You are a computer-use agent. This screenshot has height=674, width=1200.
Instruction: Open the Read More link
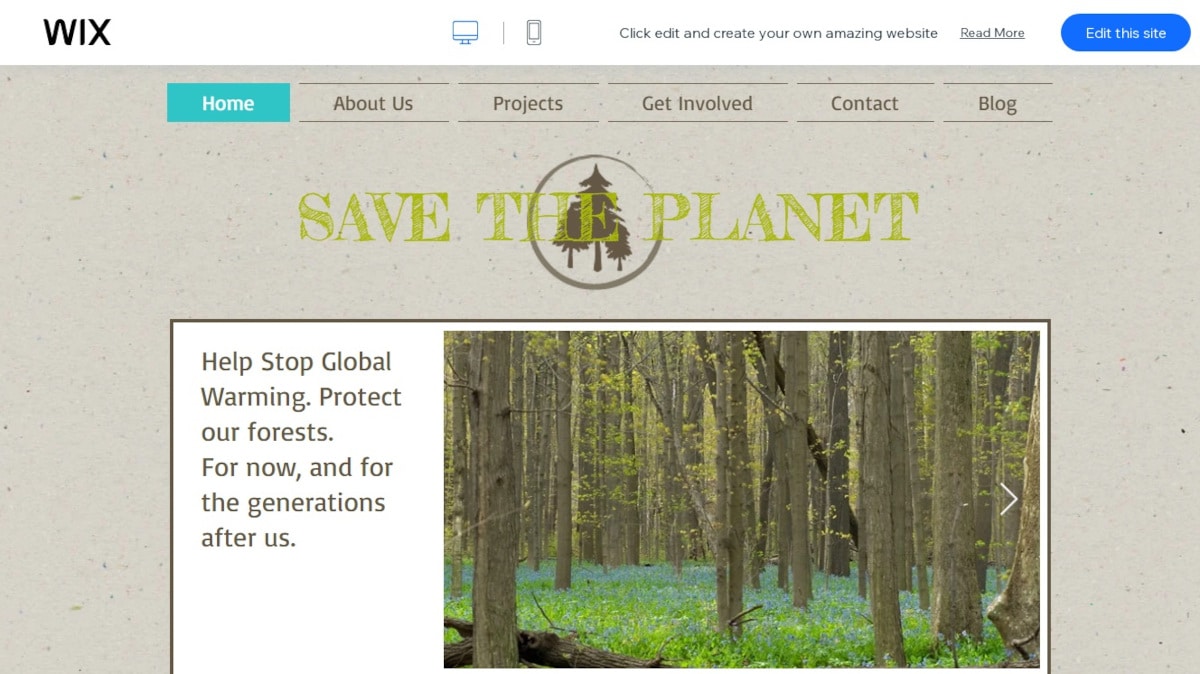click(992, 33)
